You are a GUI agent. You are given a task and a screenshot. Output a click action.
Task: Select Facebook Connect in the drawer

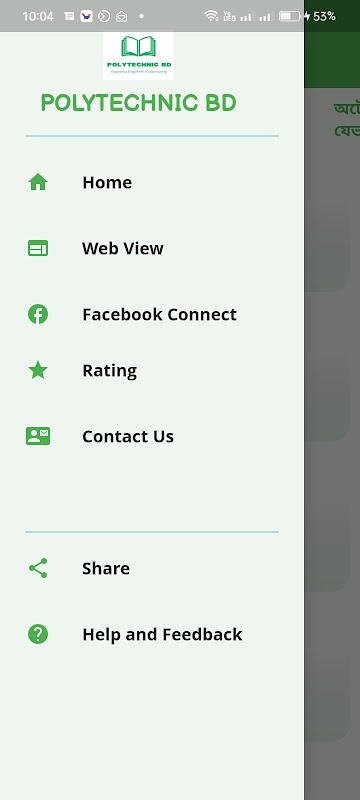[x=152, y=314]
